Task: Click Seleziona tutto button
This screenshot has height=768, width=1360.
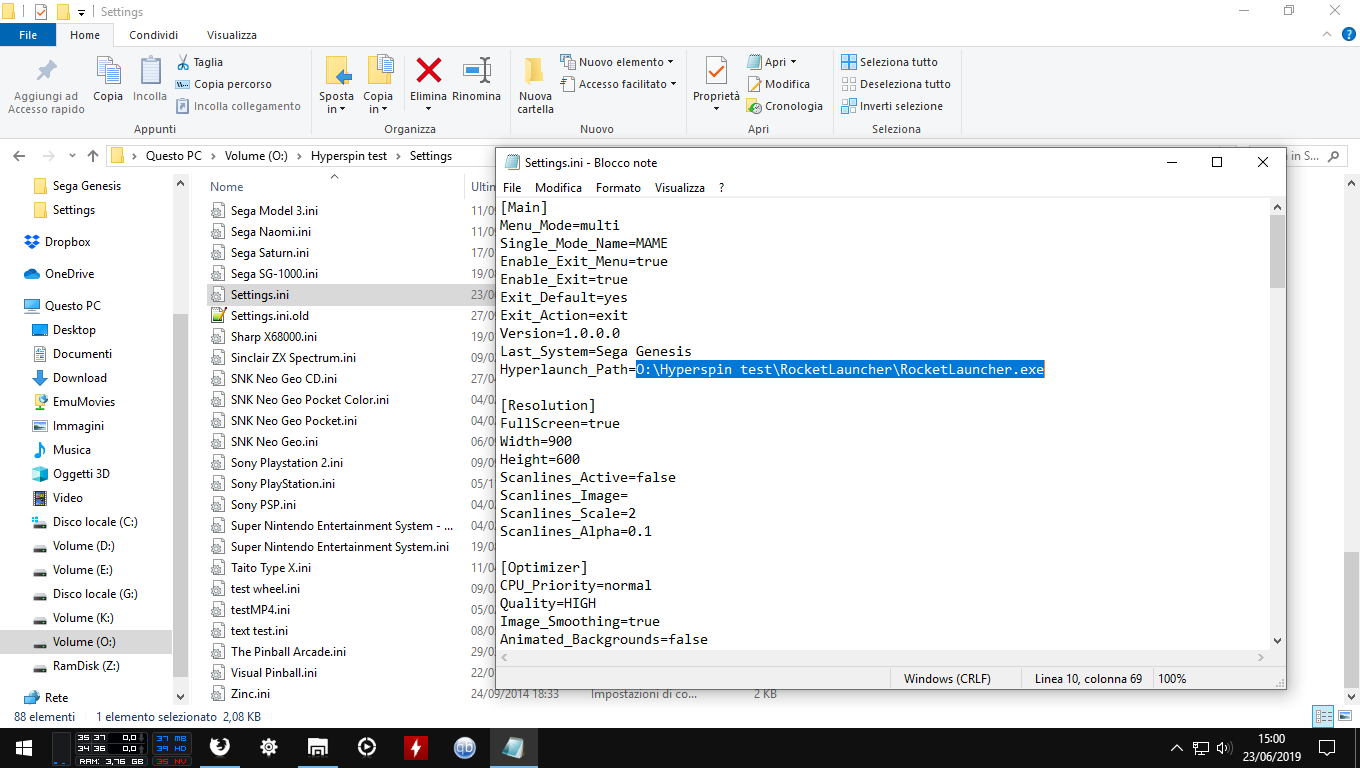Action: point(889,62)
